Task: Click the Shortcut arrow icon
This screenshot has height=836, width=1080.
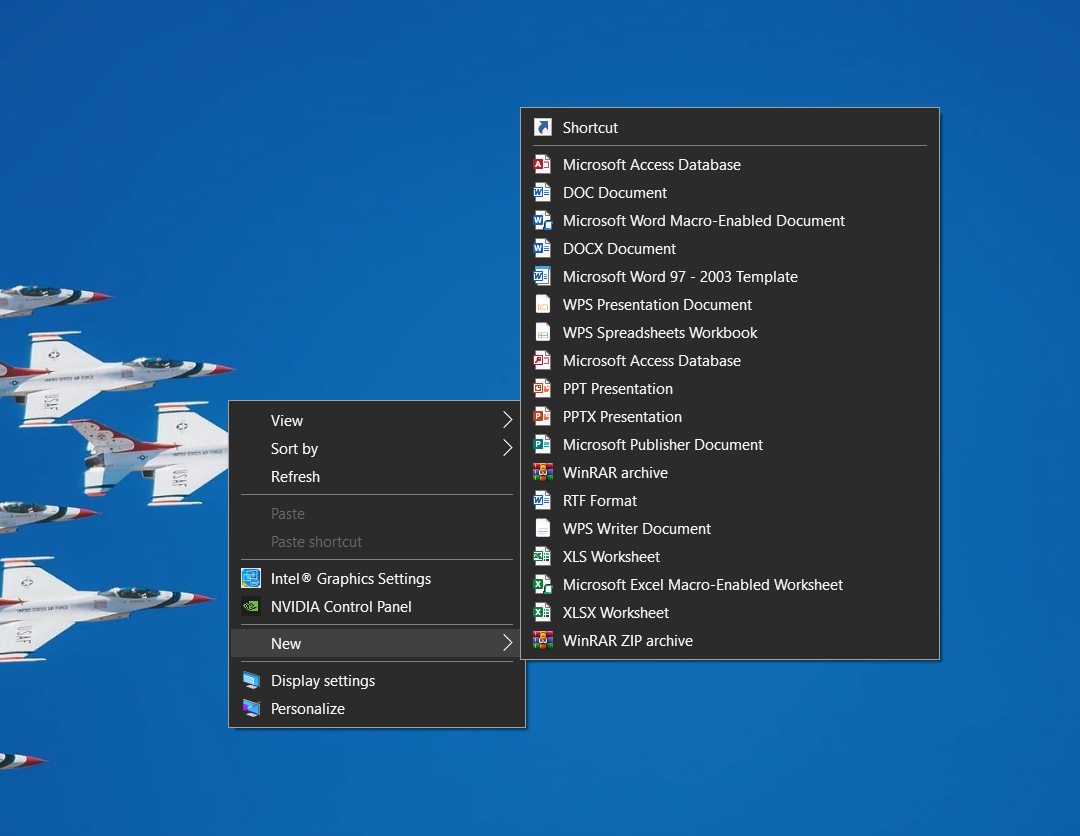Action: pos(543,127)
